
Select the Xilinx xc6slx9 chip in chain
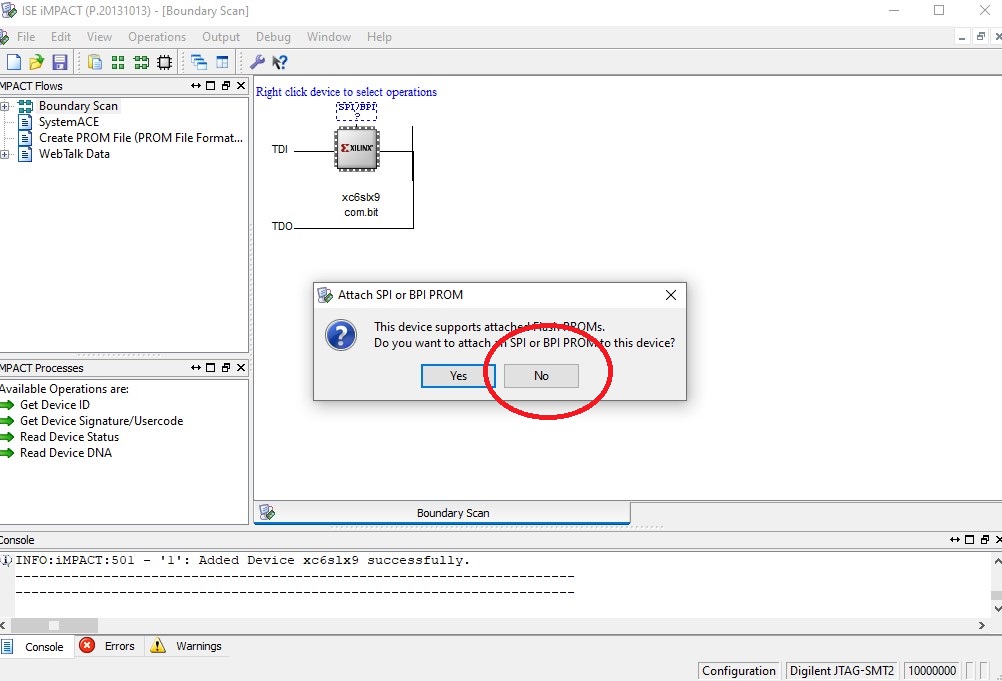[x=357, y=149]
